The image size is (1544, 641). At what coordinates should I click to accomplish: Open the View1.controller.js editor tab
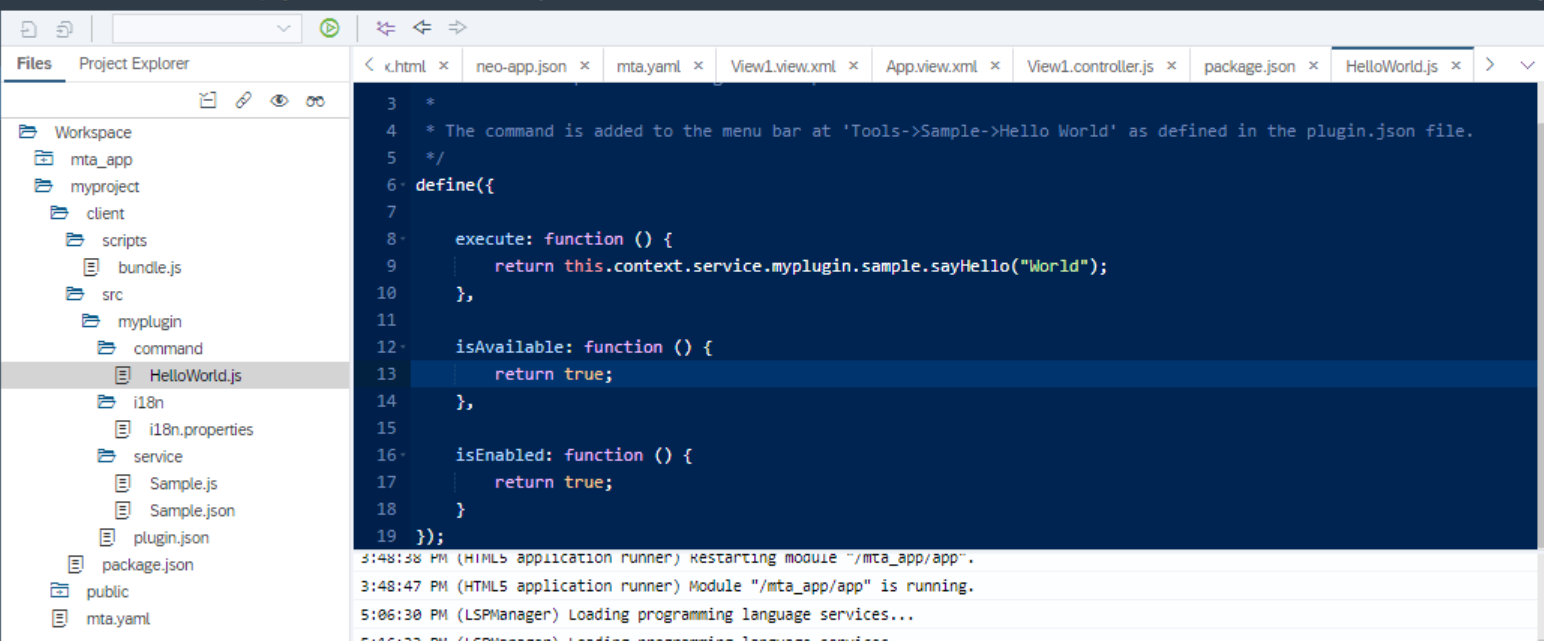[x=1090, y=66]
